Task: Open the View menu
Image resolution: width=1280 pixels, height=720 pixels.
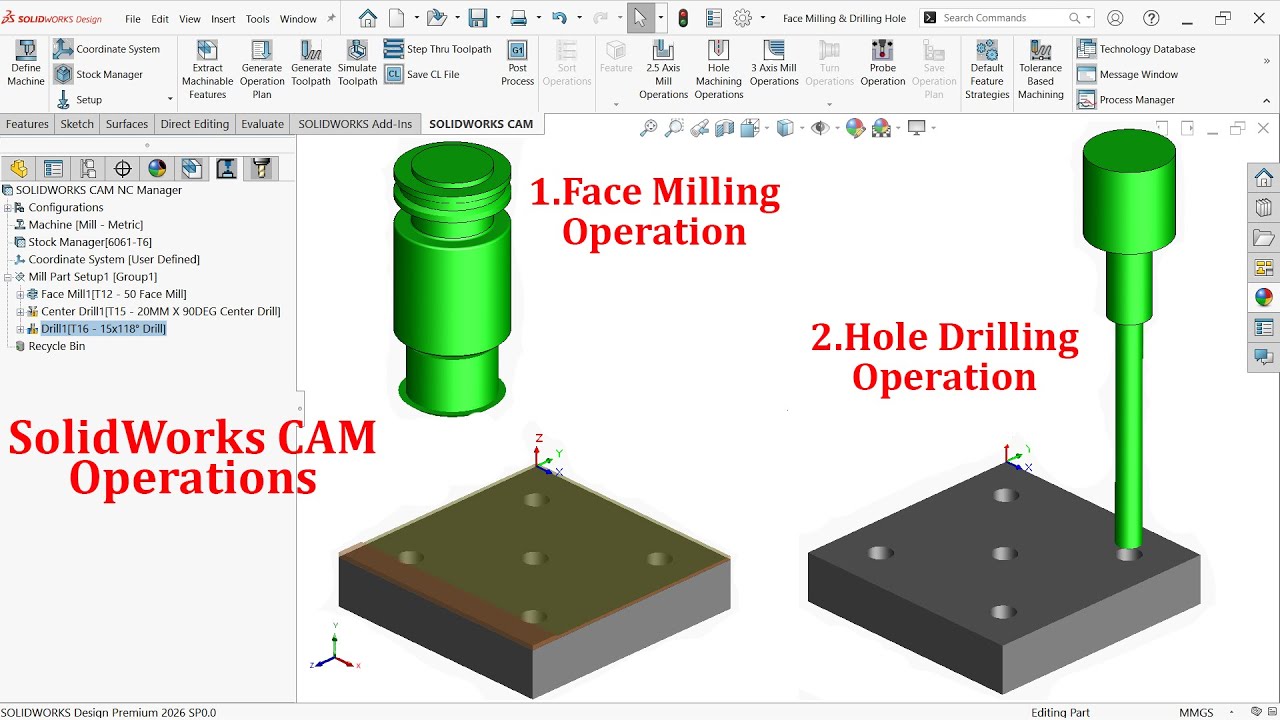Action: coord(190,19)
